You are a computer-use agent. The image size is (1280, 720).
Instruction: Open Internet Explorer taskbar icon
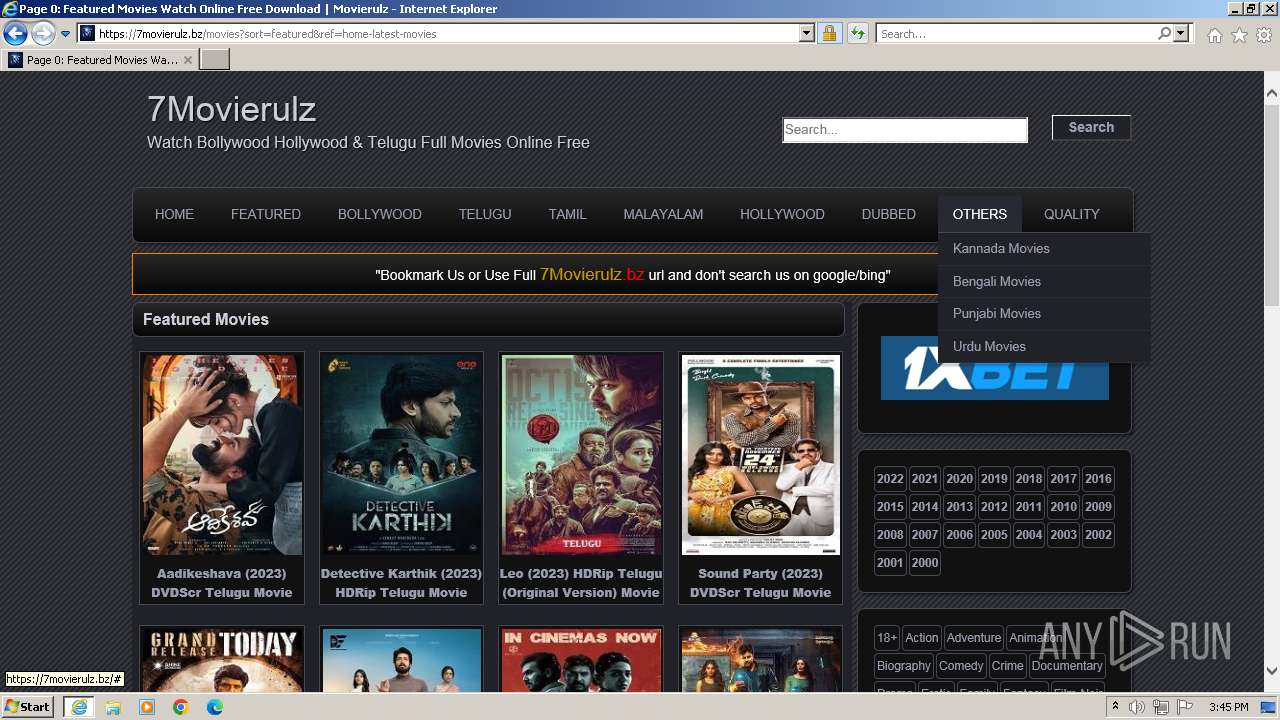pos(78,707)
